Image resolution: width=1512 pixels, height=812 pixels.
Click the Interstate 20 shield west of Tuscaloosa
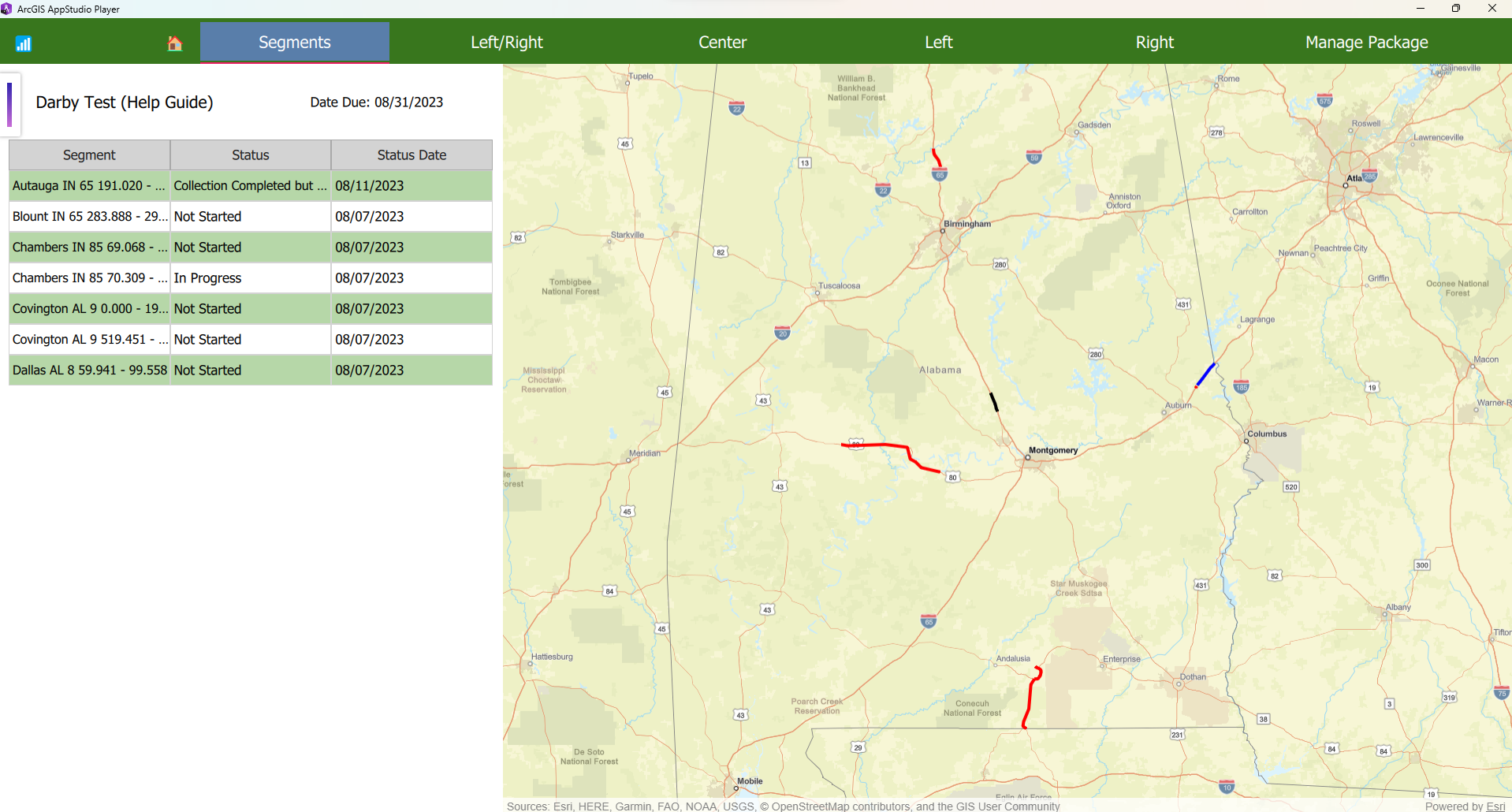[783, 333]
